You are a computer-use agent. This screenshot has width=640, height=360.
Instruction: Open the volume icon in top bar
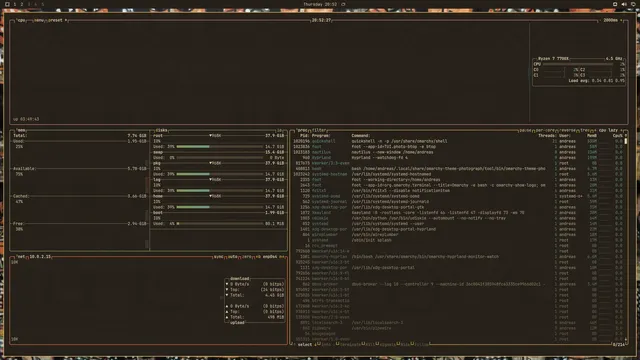pyautogui.click(x=624, y=4)
